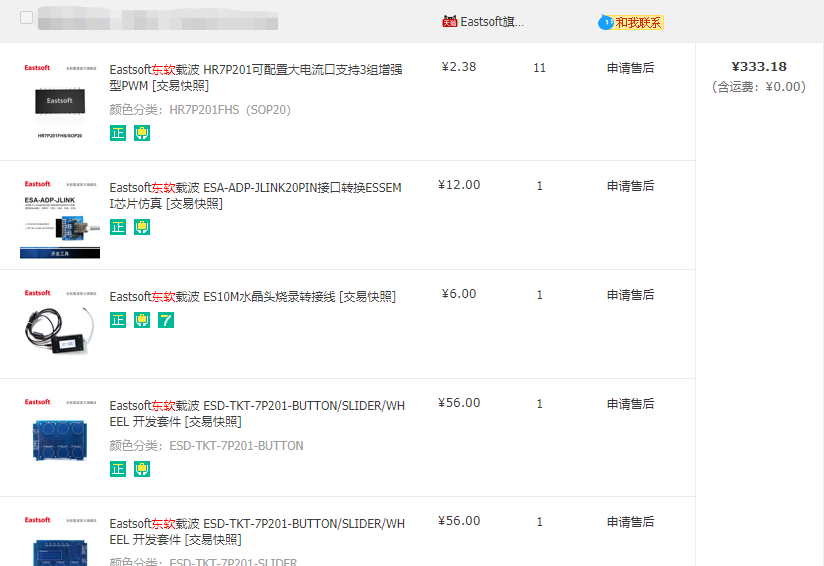This screenshot has width=824, height=566.
Task: Click 申请售后 for ESA-ADP-JLINK adapter
Action: click(630, 186)
